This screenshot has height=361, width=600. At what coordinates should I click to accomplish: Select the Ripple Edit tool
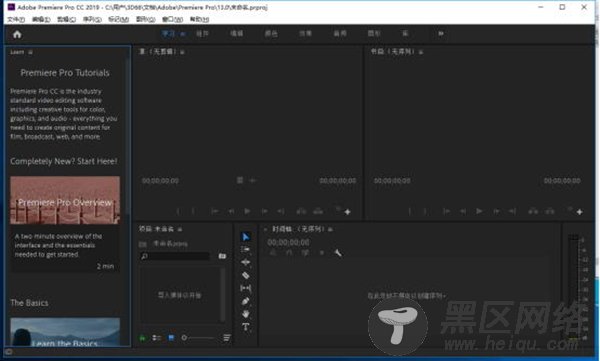(246, 262)
